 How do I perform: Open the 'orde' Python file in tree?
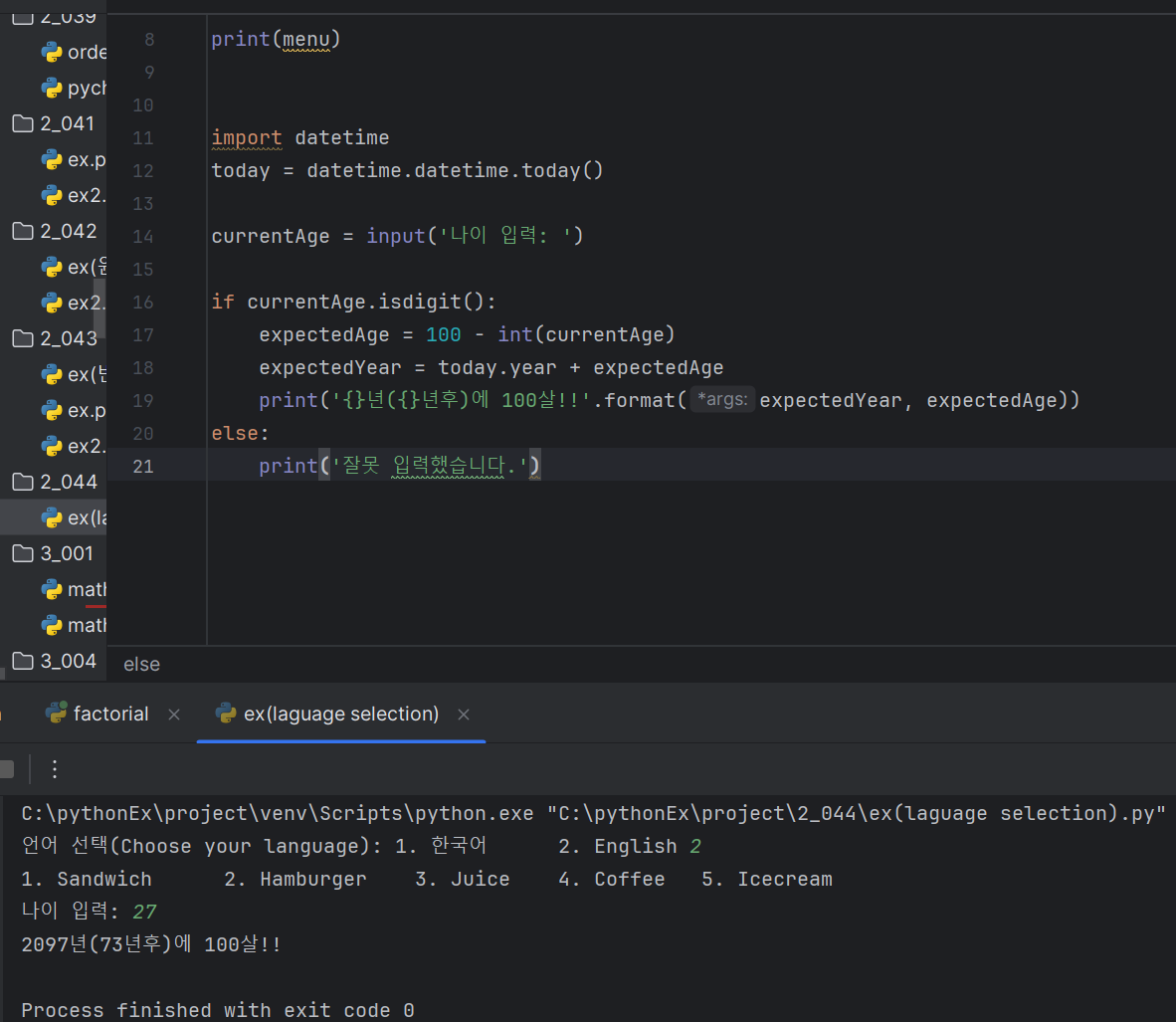pyautogui.click(x=74, y=52)
